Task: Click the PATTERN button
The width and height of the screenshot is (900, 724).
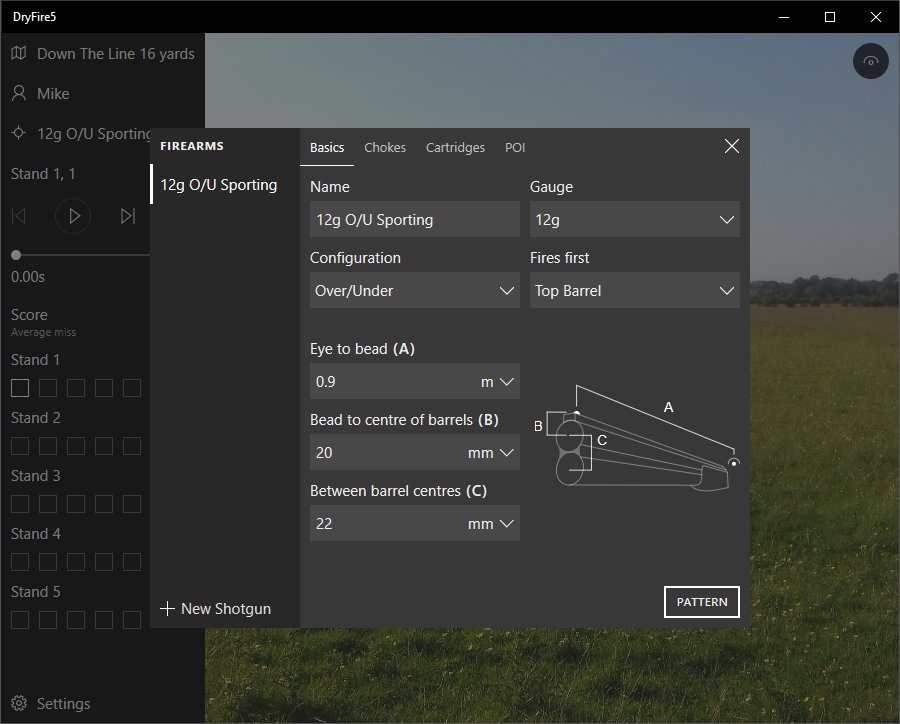Action: coord(701,602)
